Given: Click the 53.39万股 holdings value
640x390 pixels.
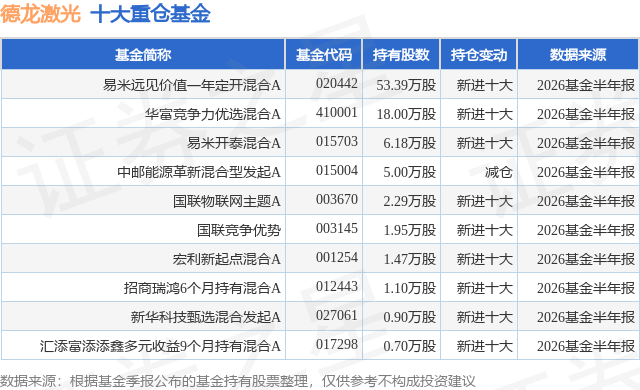Looking at the screenshot, I should pyautogui.click(x=406, y=85).
